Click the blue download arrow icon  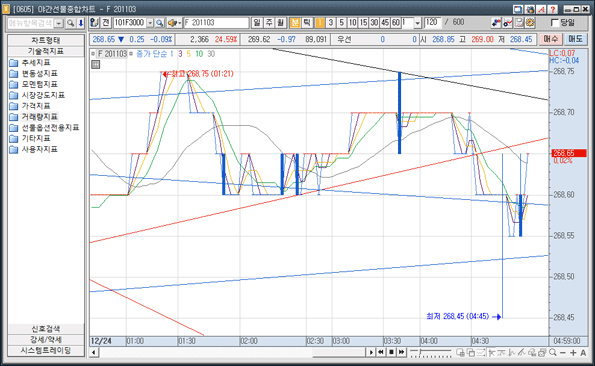pos(81,24)
